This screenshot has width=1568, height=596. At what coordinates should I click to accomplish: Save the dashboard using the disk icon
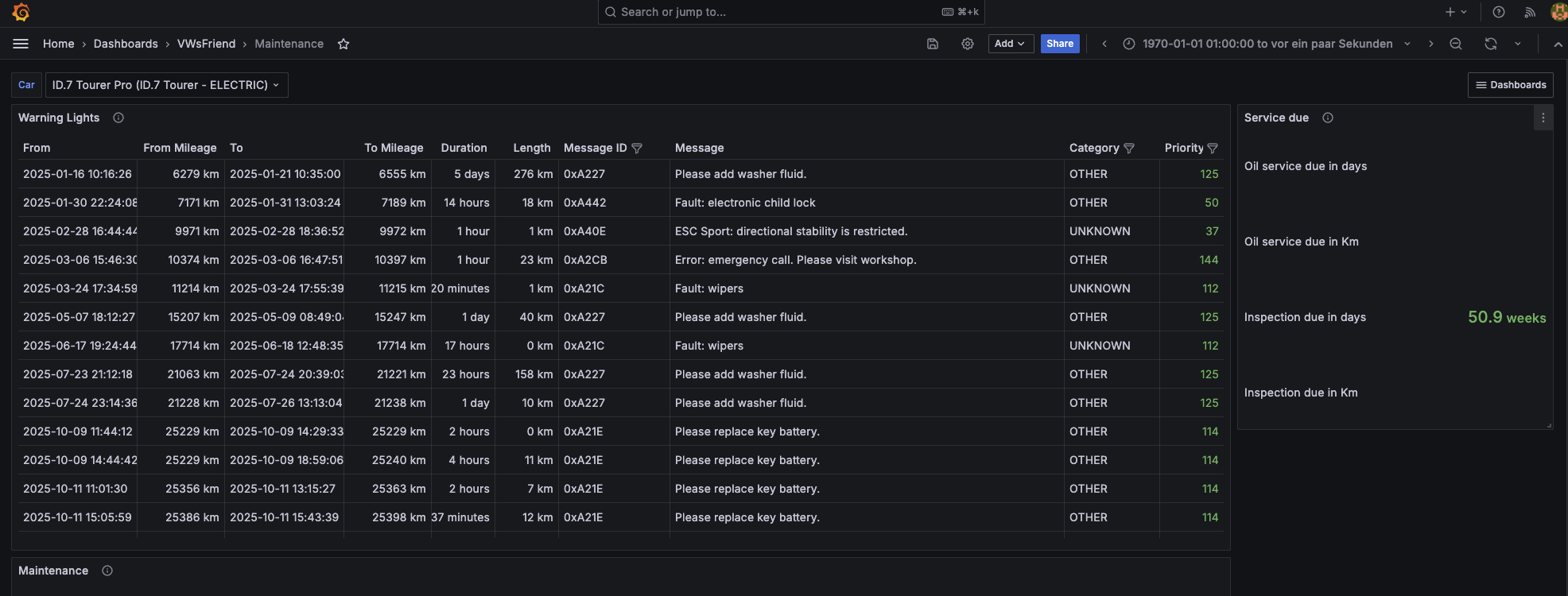pos(933,44)
